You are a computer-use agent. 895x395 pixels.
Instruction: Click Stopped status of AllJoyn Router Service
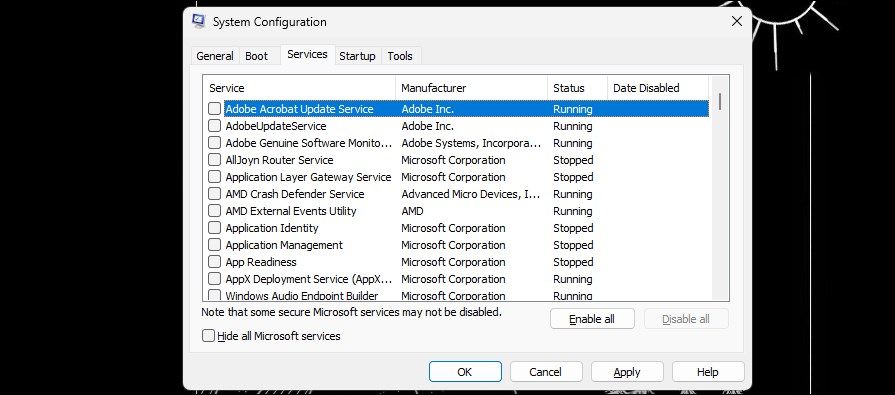point(573,160)
